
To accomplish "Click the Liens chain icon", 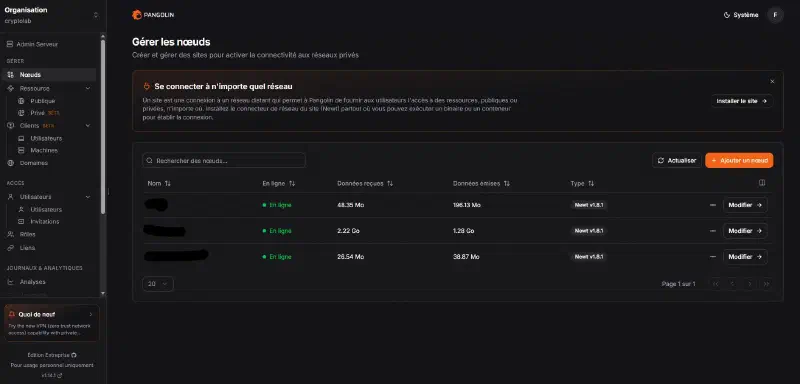I will coord(11,248).
